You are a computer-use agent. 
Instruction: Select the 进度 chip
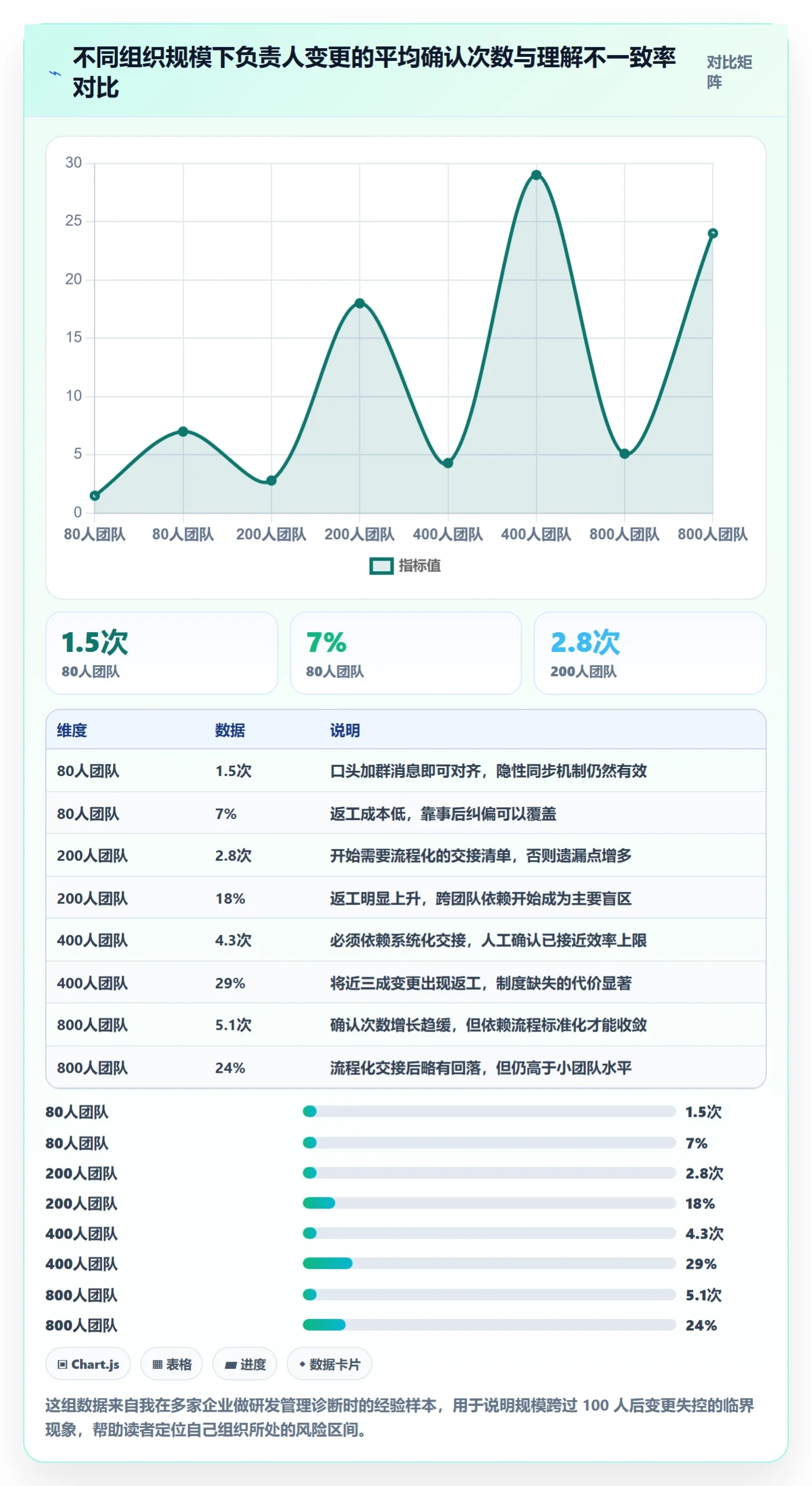click(245, 1364)
